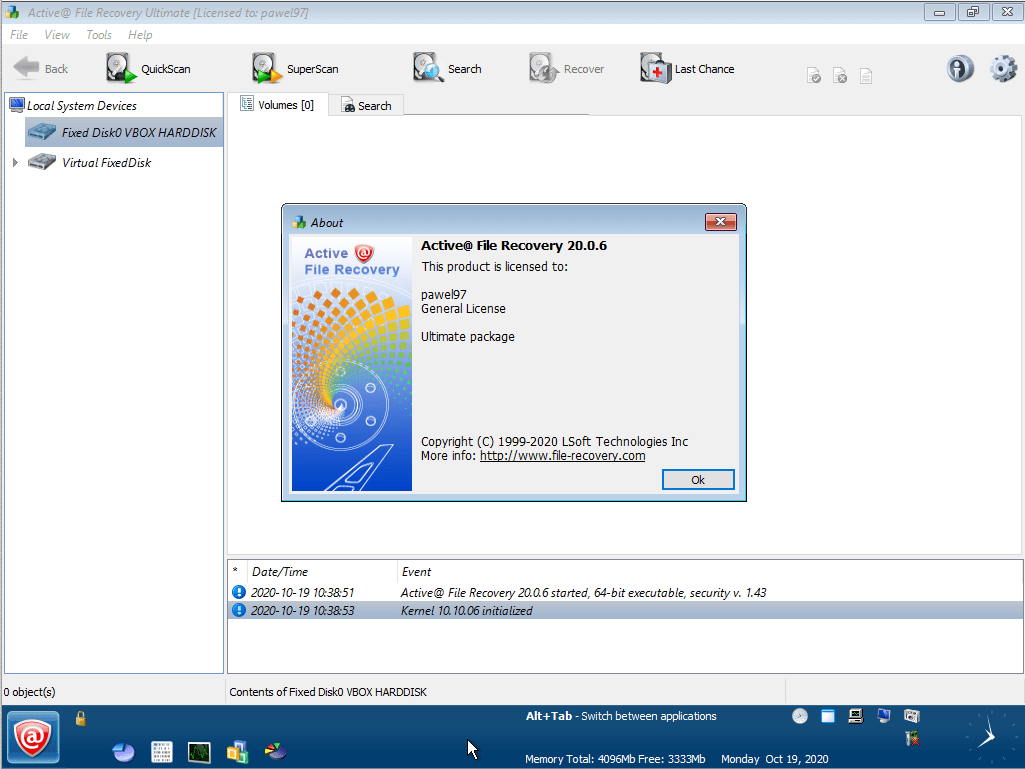
Task: Open the Tools menu
Action: coord(99,35)
